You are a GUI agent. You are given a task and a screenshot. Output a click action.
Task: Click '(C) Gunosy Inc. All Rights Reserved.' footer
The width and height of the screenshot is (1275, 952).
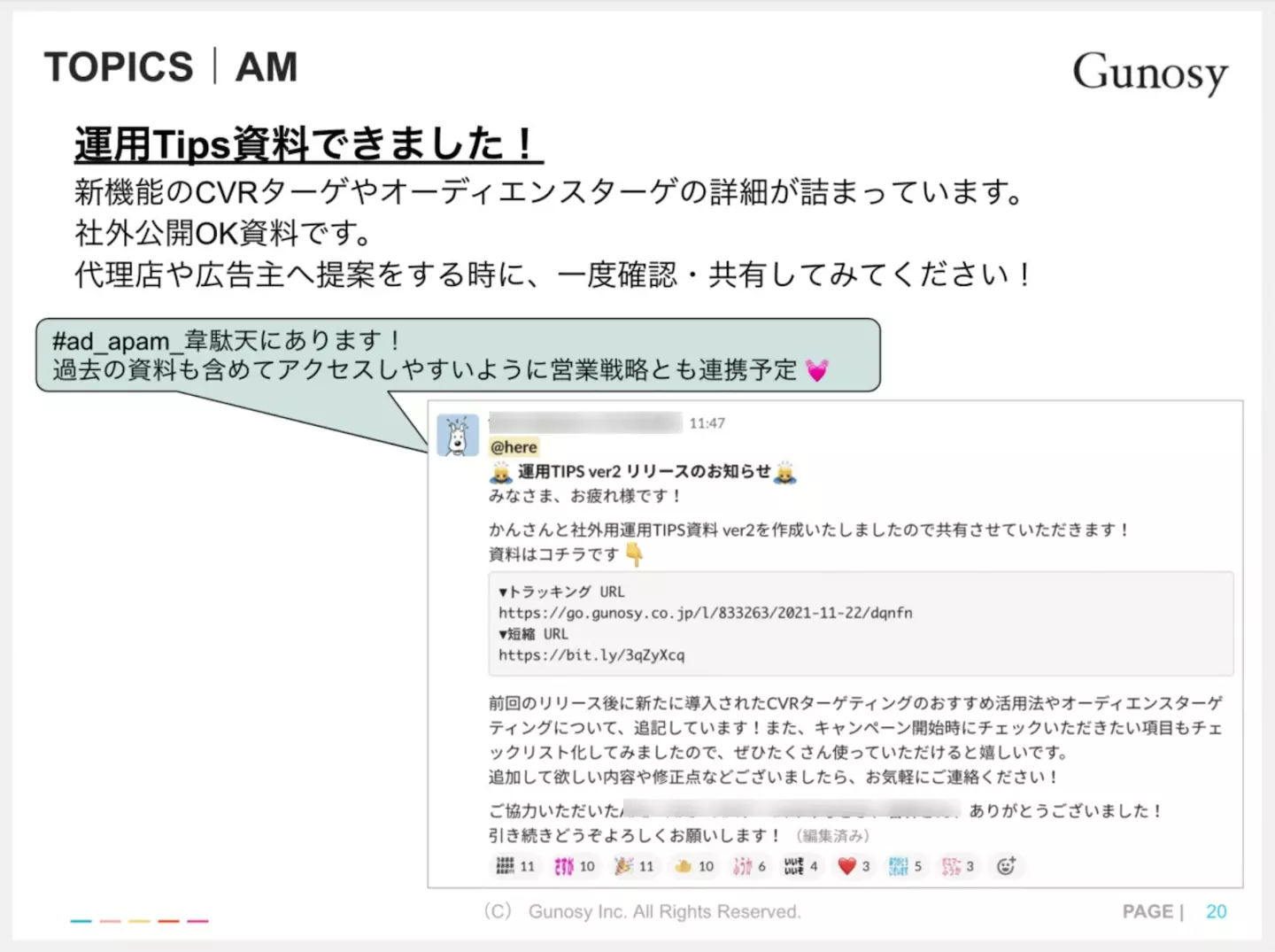(642, 911)
